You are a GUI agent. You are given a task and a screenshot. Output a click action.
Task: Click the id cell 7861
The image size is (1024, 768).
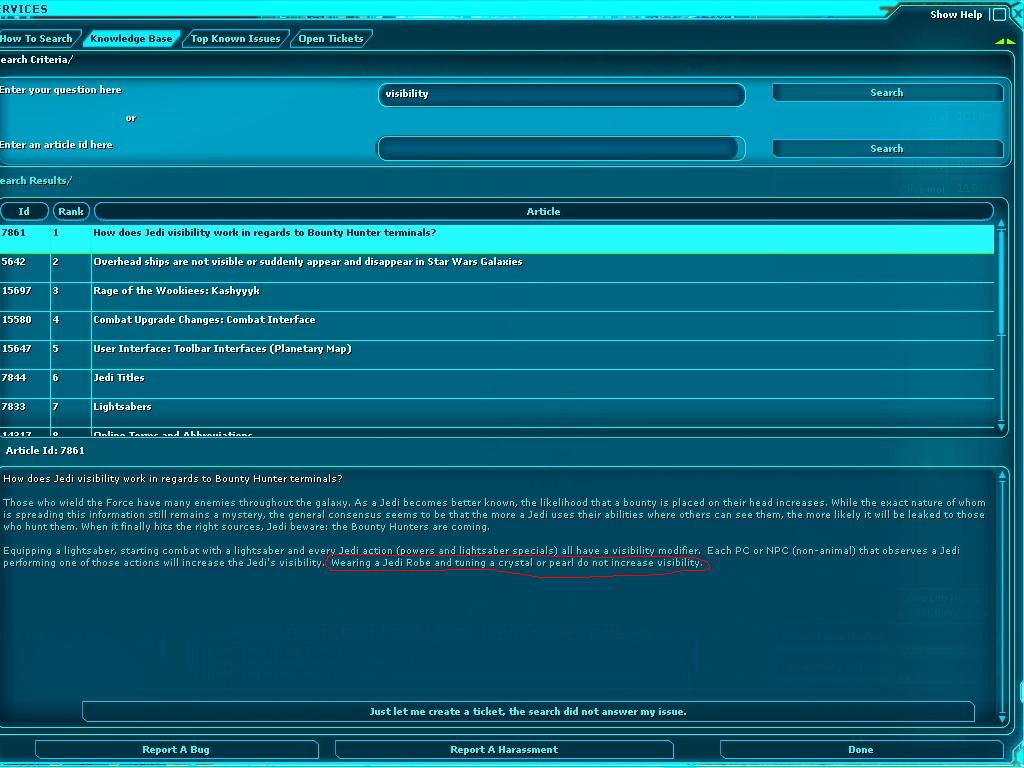point(25,239)
